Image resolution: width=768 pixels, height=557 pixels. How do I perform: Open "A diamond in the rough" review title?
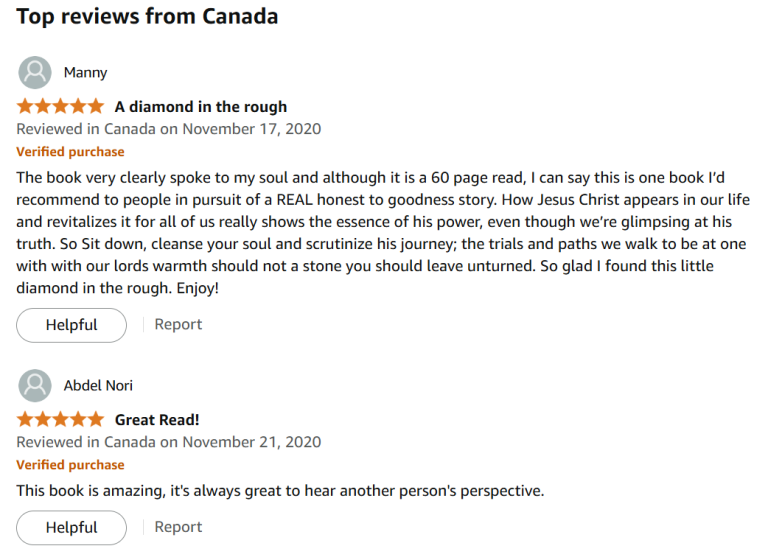[200, 107]
